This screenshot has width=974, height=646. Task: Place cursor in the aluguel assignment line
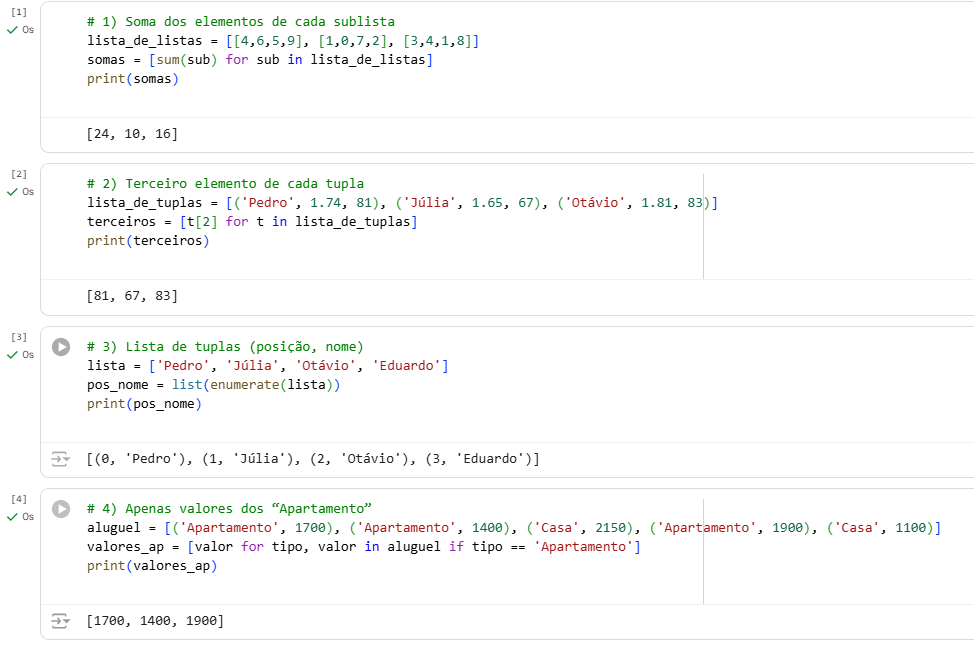click(514, 528)
